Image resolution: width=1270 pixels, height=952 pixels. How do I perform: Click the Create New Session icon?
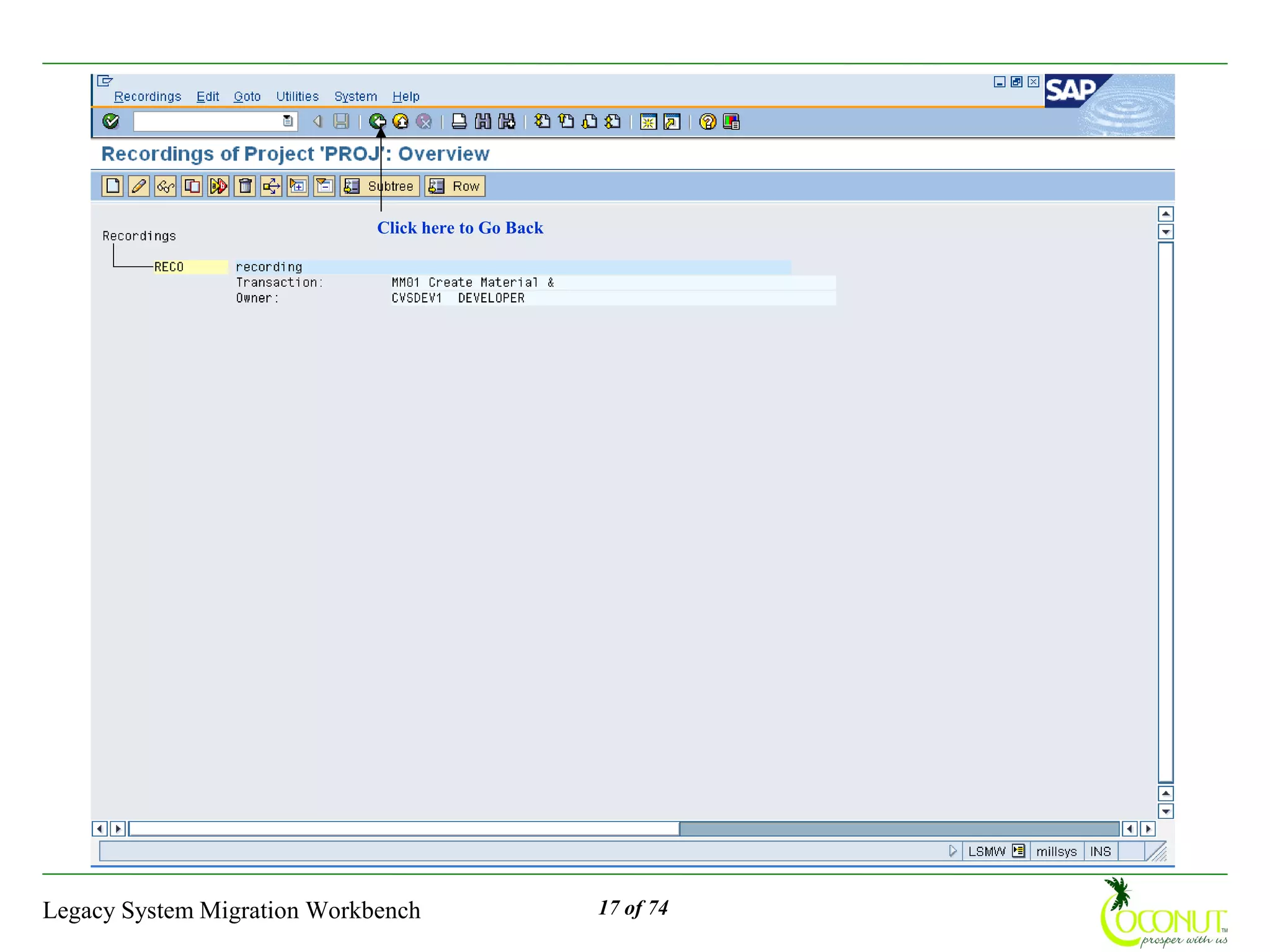pos(649,122)
